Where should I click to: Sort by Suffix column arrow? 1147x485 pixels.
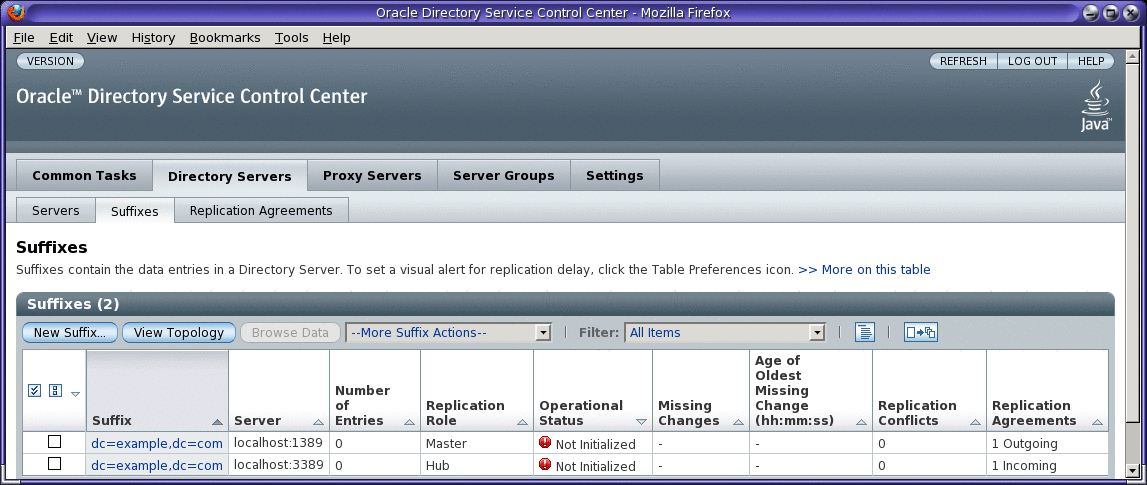coord(217,422)
